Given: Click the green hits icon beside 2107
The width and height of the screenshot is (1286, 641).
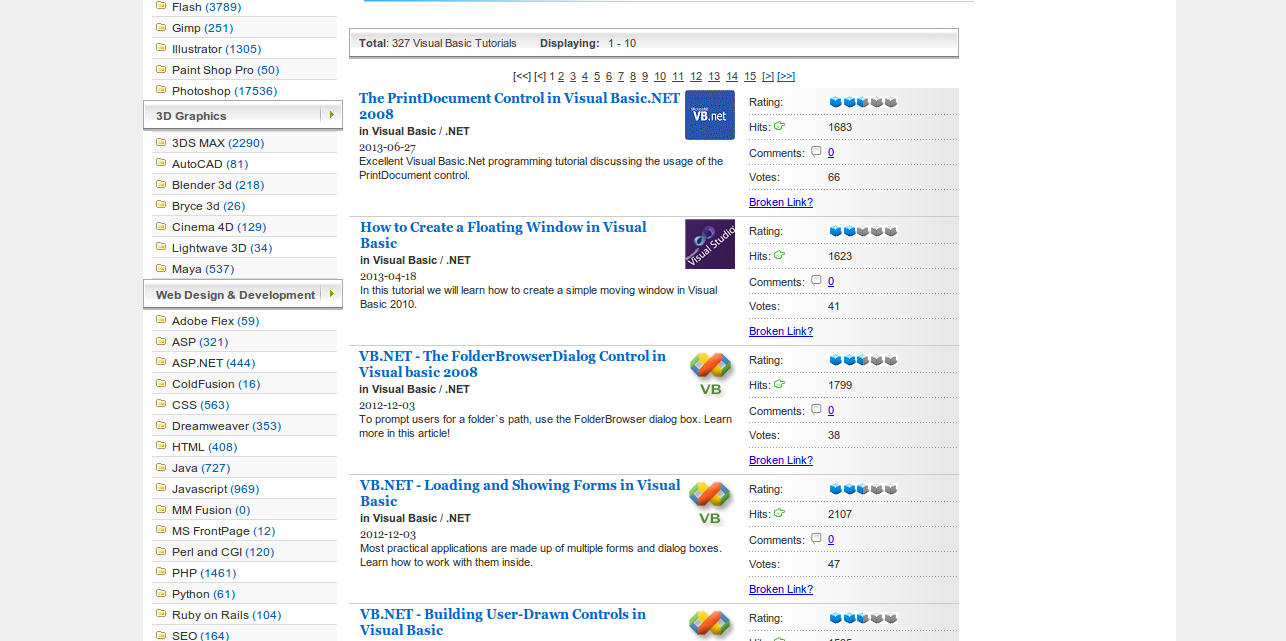Looking at the screenshot, I should [779, 513].
